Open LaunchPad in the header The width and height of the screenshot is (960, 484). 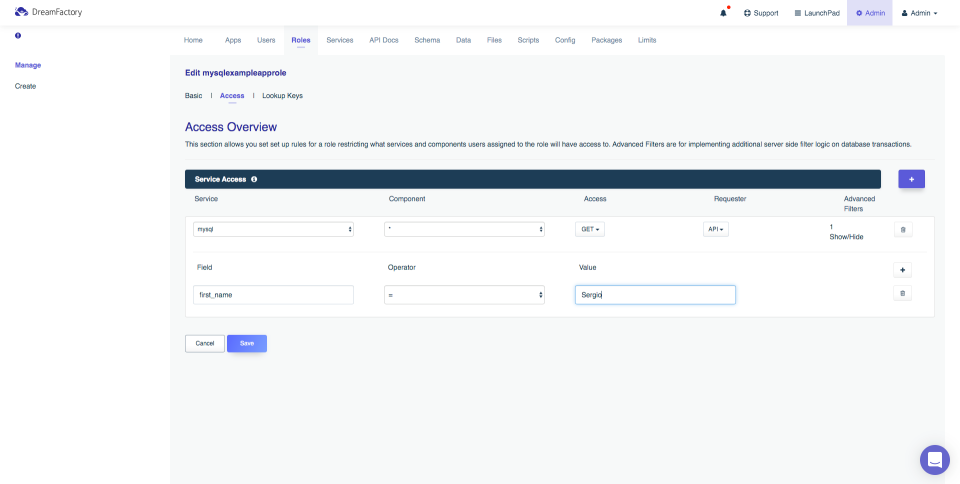[817, 13]
